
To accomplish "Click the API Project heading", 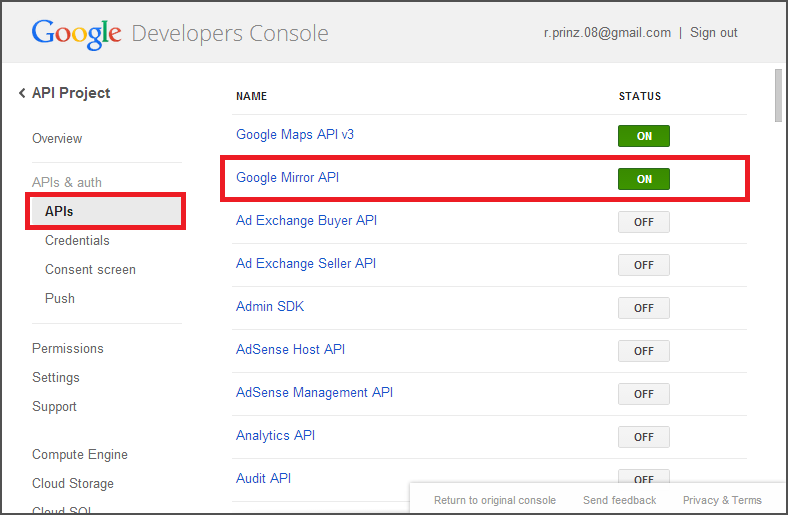I will point(71,93).
